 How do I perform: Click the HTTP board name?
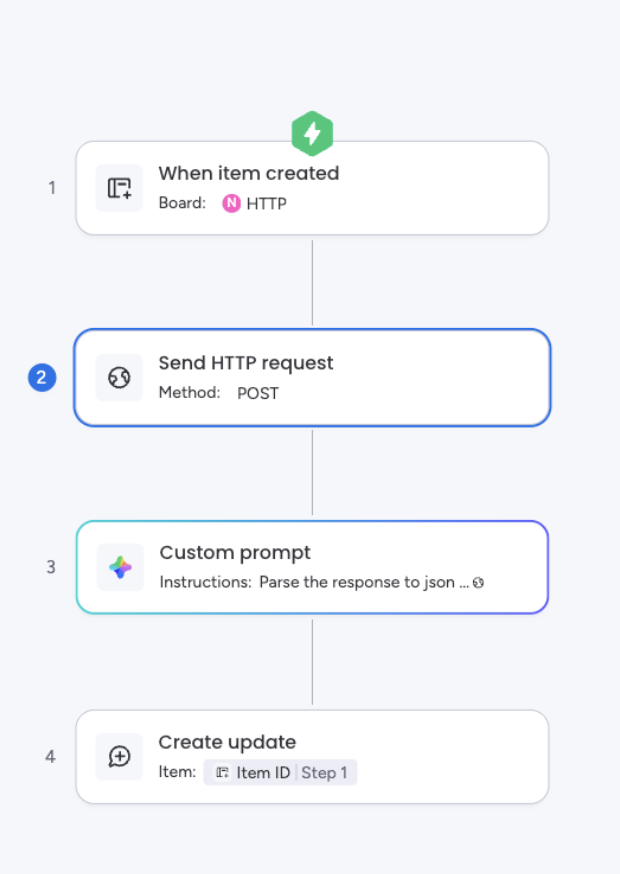click(x=267, y=203)
